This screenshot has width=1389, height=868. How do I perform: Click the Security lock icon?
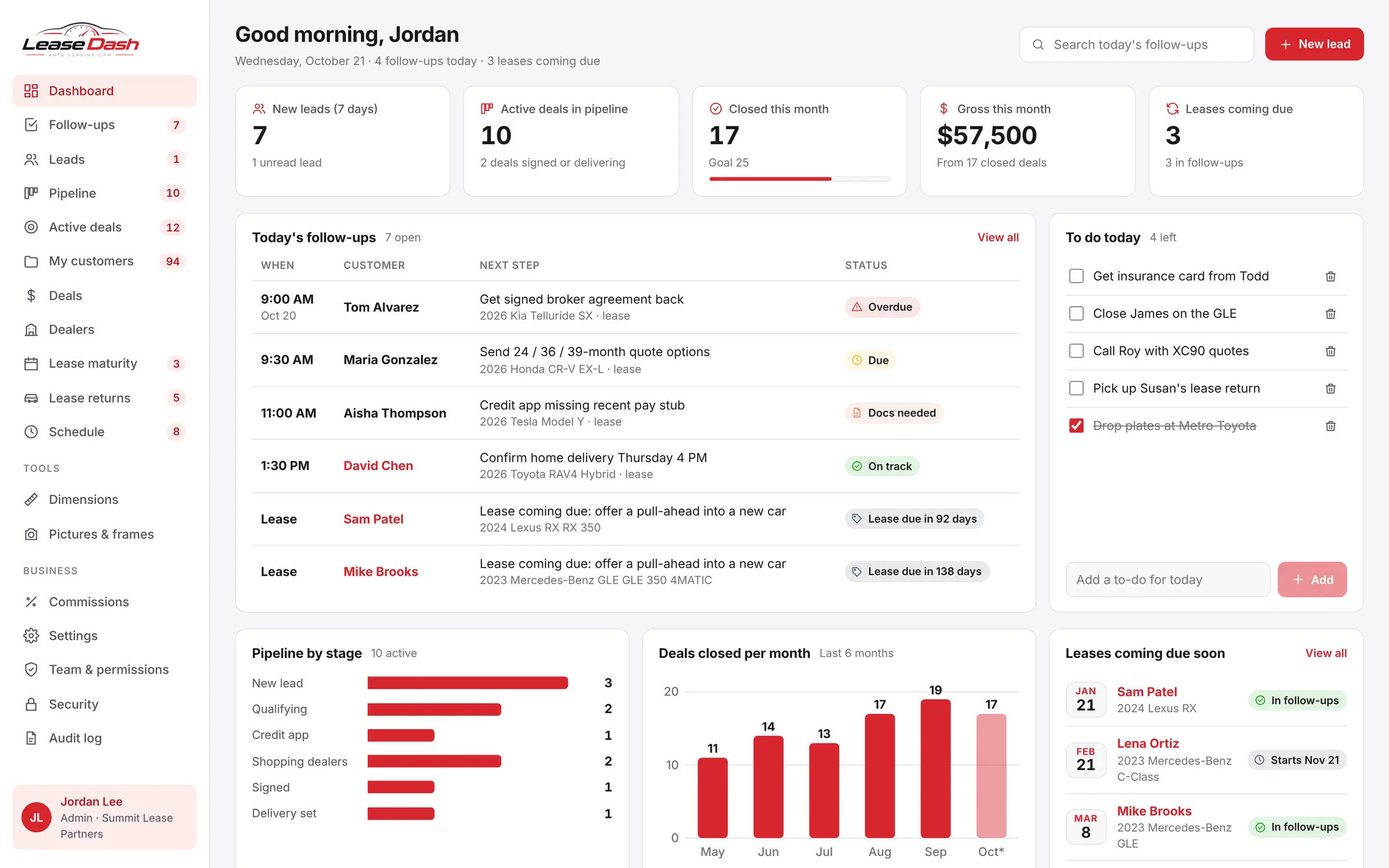[x=31, y=704]
